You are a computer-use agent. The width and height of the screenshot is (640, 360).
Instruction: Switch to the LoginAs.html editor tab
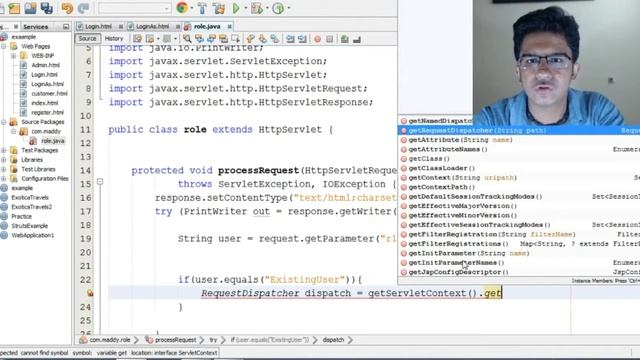point(152,26)
